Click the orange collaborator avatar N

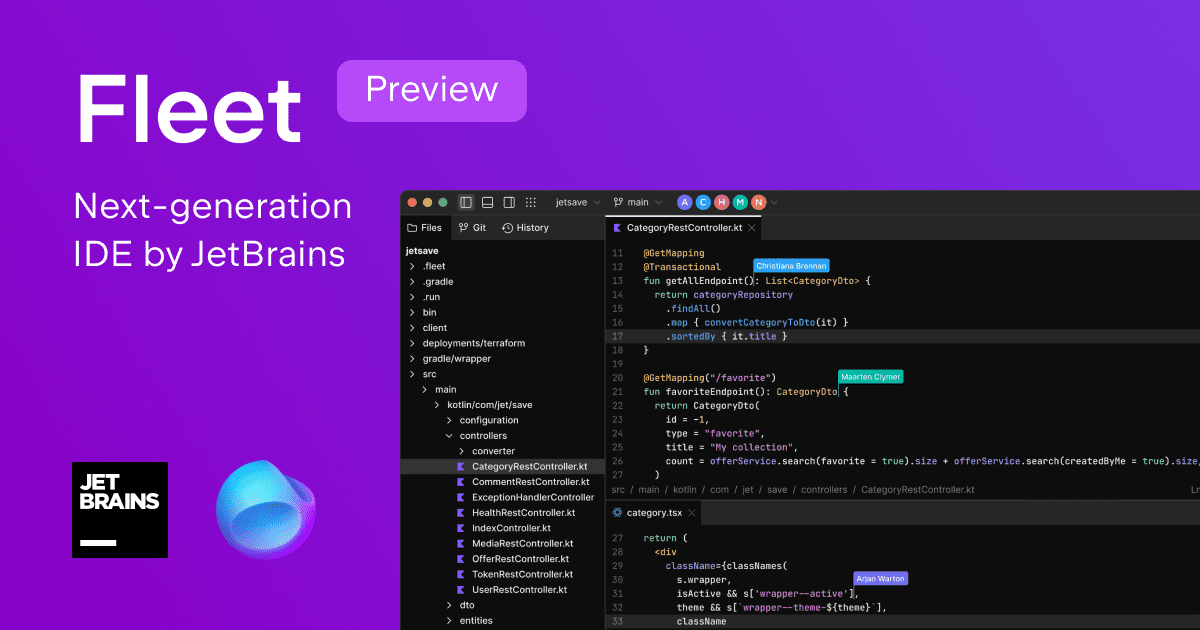758,202
